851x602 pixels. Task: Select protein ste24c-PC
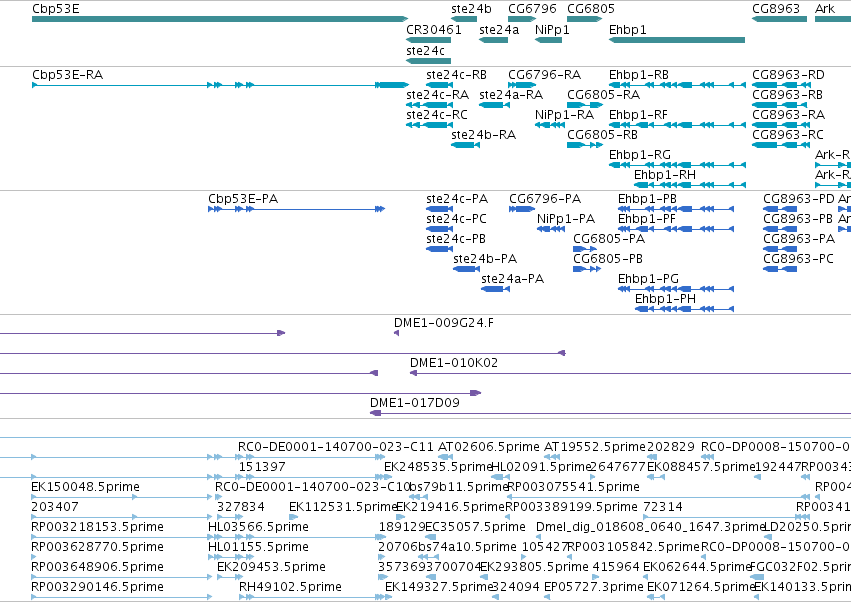click(x=456, y=219)
